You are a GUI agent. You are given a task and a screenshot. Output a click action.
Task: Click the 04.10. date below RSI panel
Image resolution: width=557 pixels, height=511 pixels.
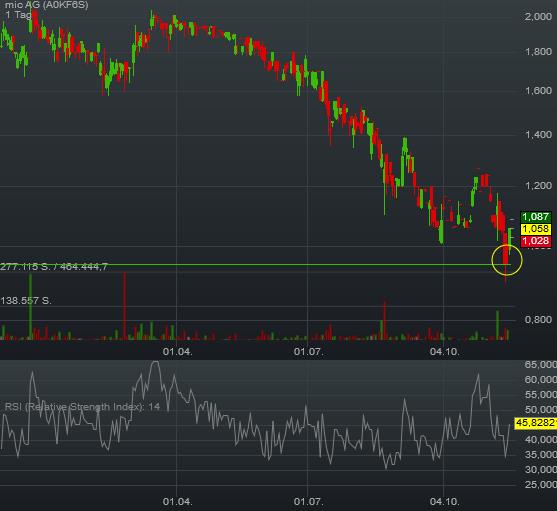click(444, 502)
